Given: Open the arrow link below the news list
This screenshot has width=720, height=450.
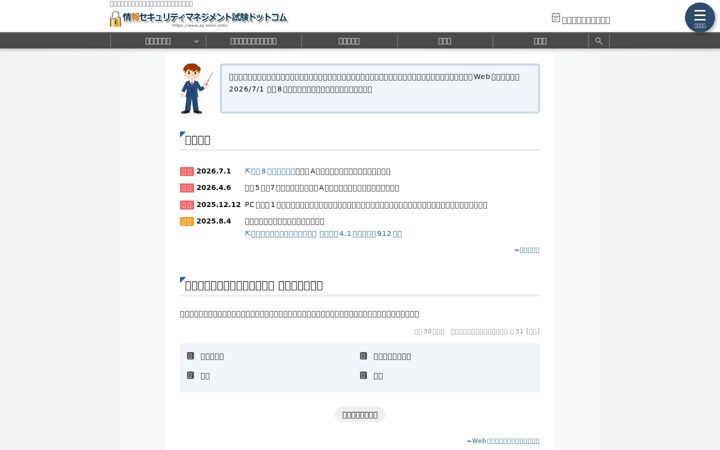Looking at the screenshot, I should pyautogui.click(x=527, y=250).
